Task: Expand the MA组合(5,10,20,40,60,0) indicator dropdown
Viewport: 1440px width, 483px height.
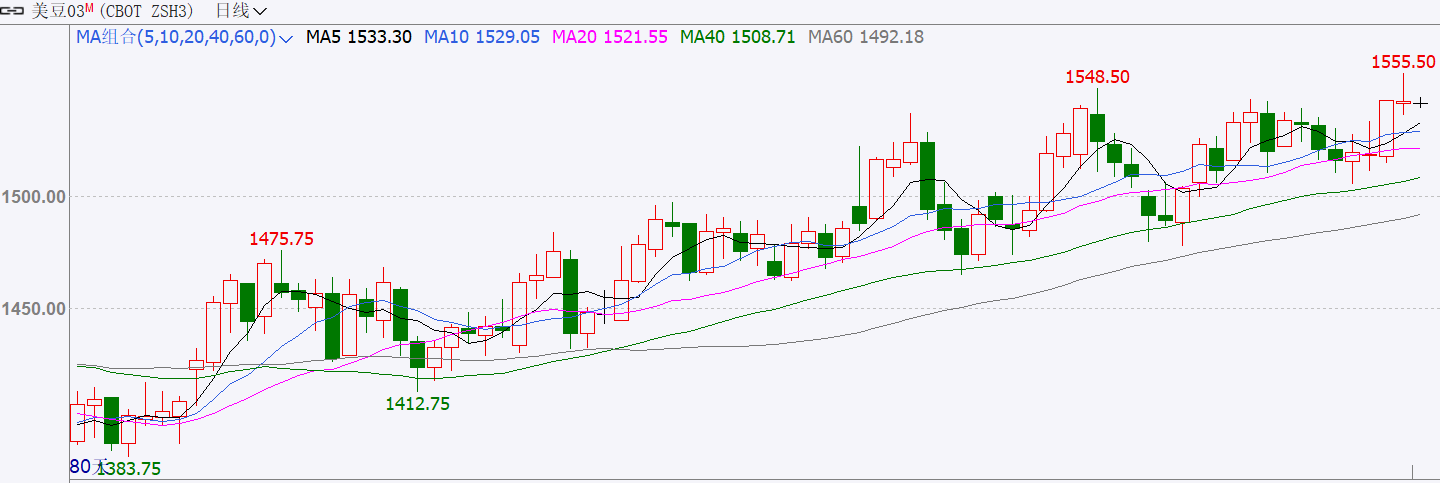Action: point(185,37)
